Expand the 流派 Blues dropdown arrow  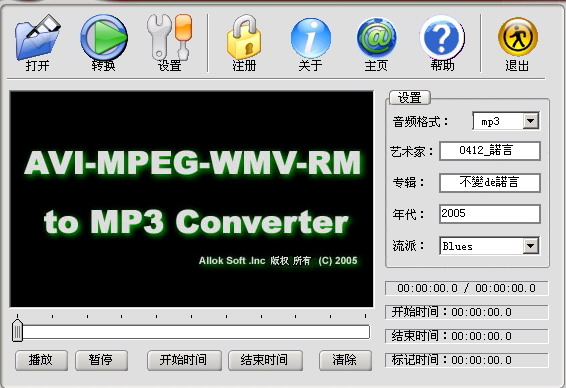click(531, 246)
